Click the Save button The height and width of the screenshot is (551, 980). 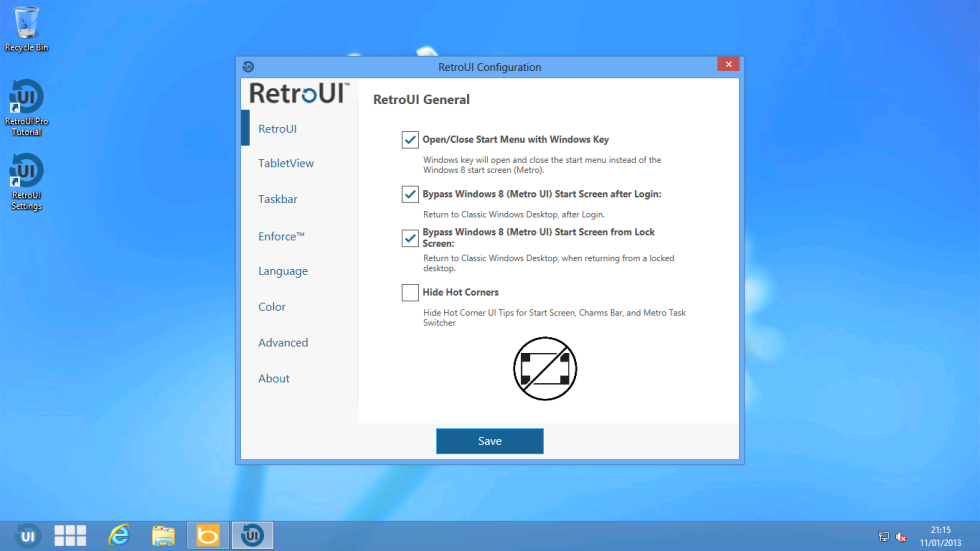tap(489, 441)
